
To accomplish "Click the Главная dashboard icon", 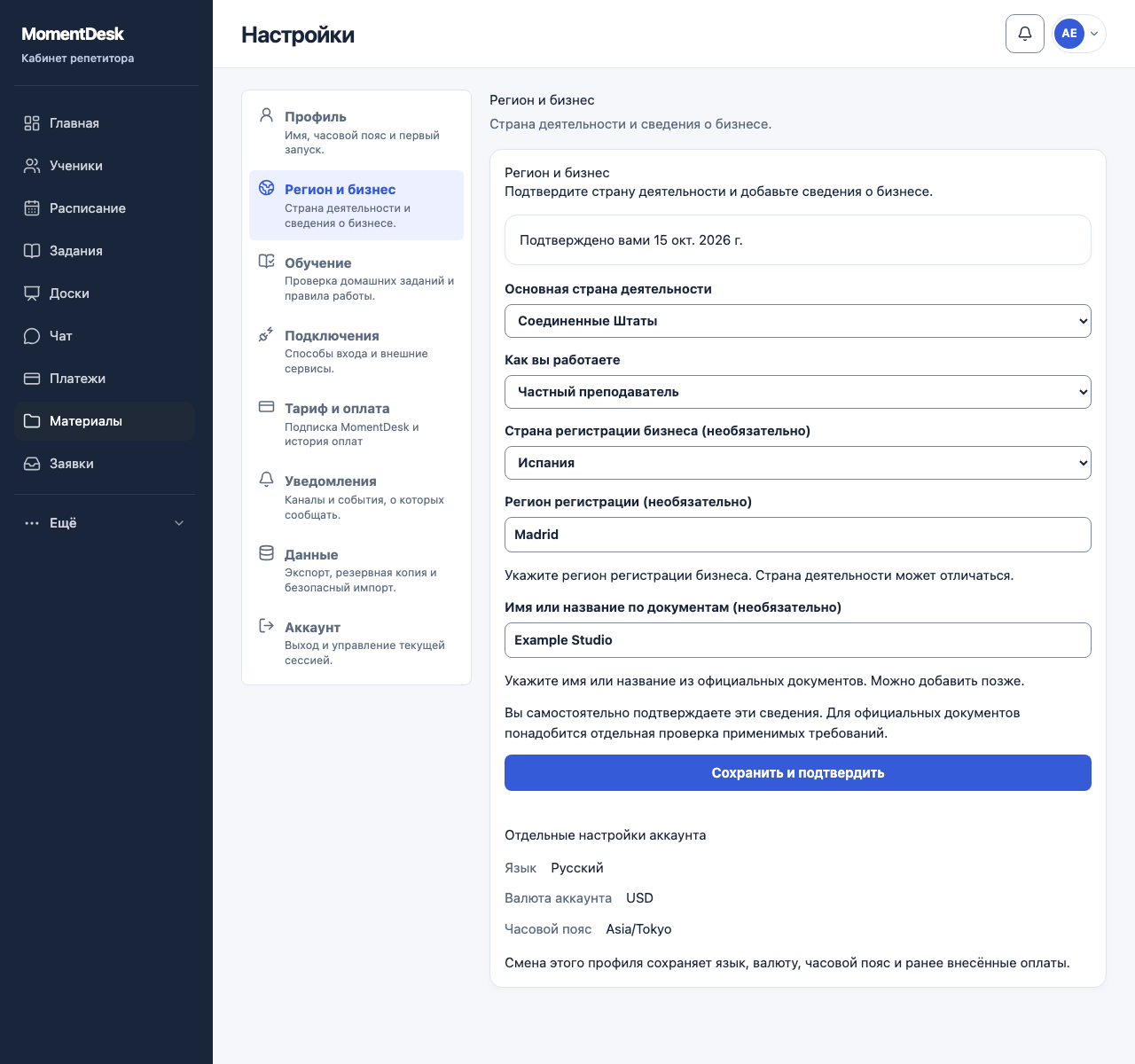I will click(32, 123).
